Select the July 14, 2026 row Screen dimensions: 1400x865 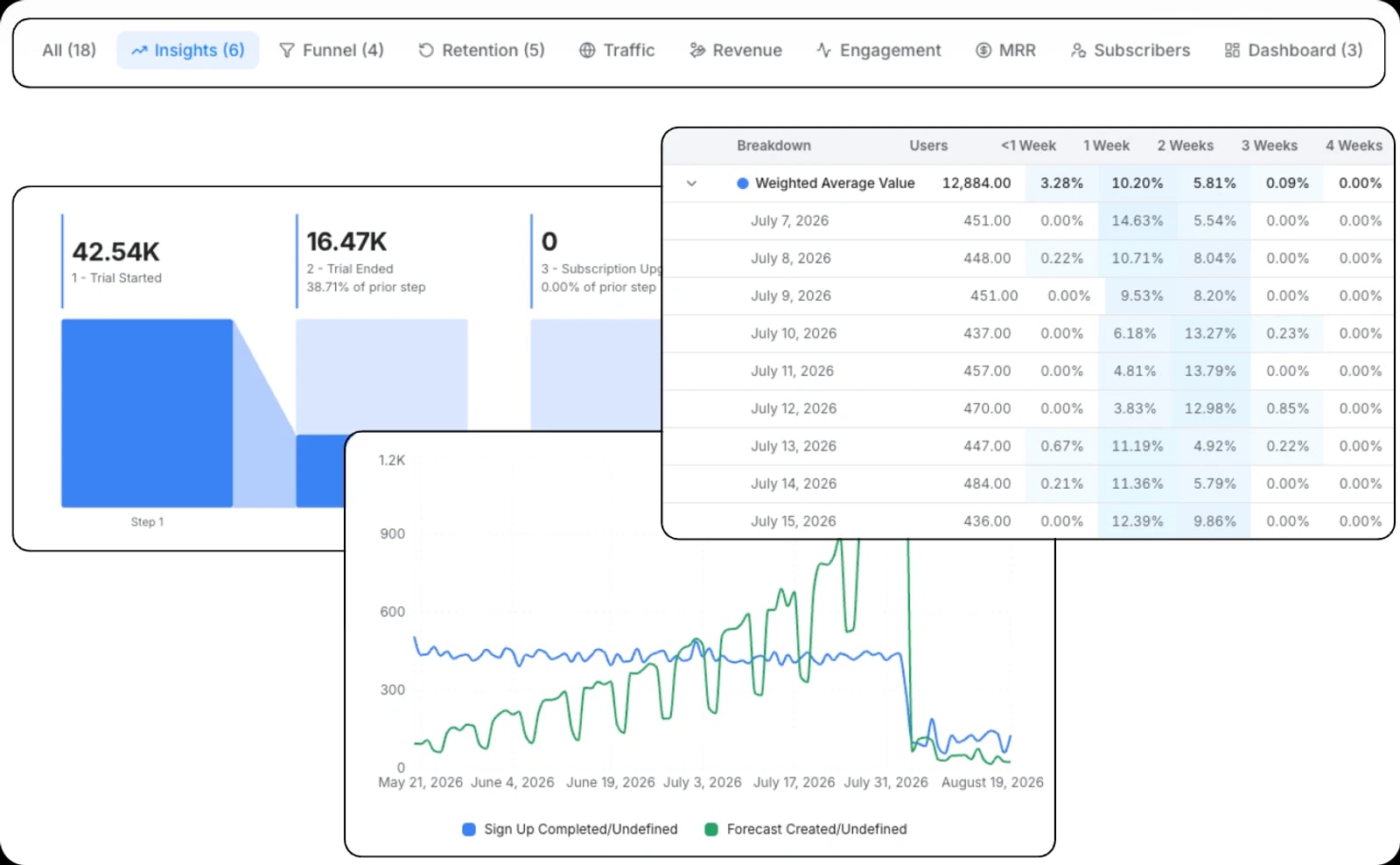click(1028, 485)
